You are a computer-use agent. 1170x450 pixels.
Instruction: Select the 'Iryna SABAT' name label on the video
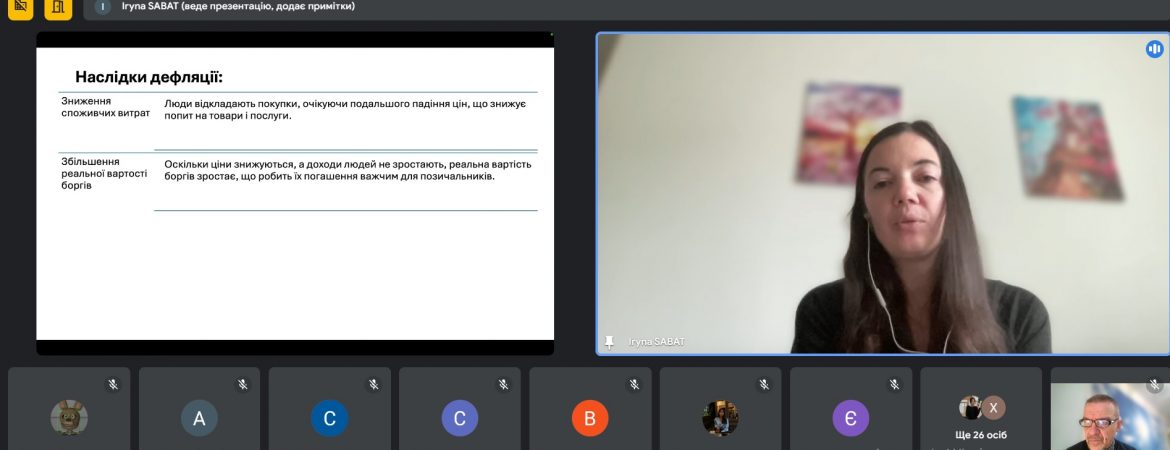point(657,342)
